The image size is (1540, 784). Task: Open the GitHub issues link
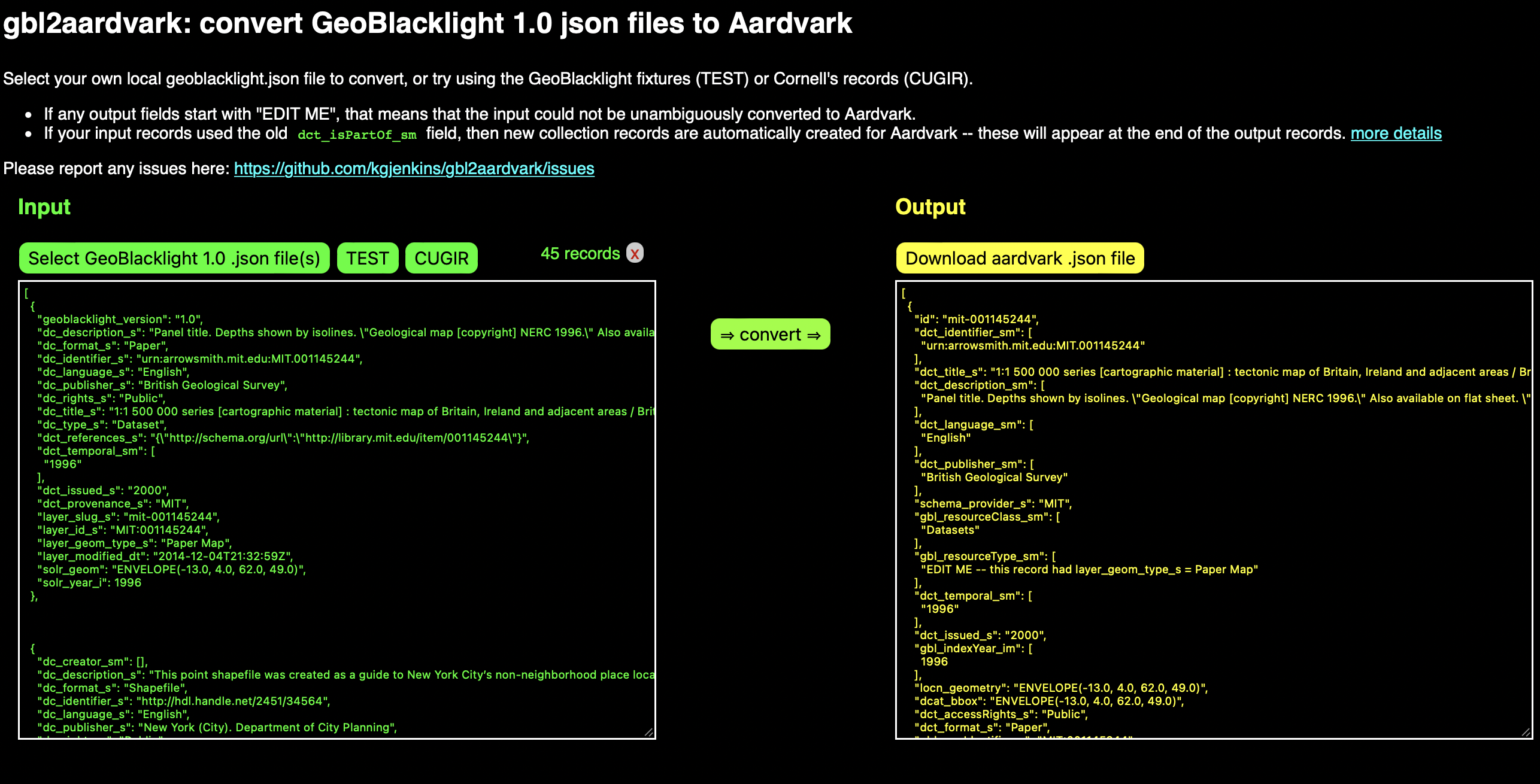[414, 169]
